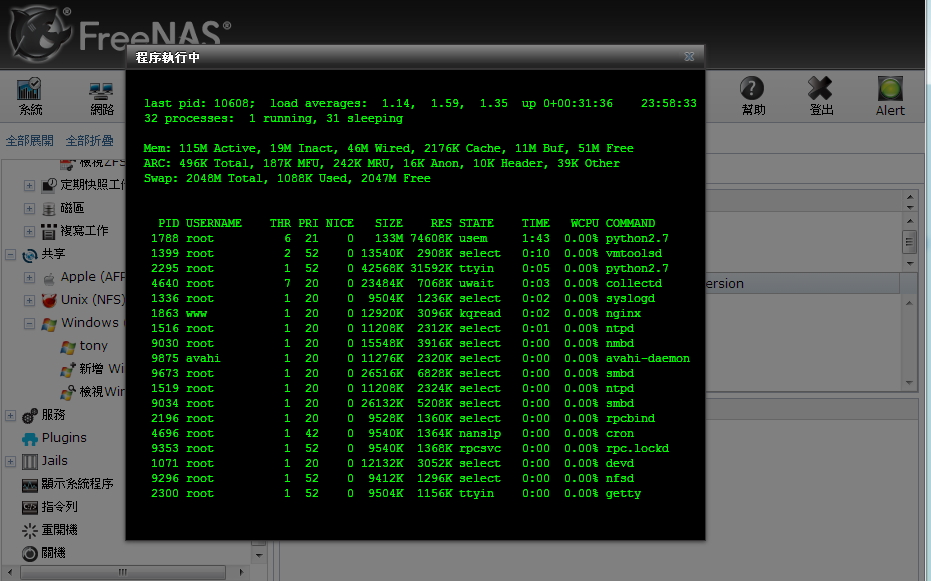This screenshot has height=581, width=931.
Task: Open the 幫助 (Help) icon
Action: 753,96
